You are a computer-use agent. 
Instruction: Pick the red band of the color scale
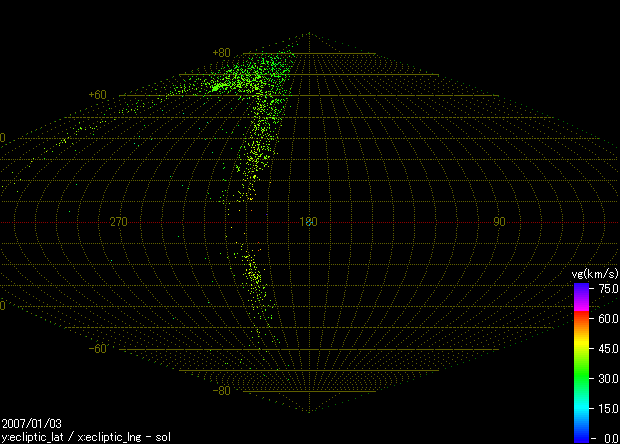(x=580, y=318)
